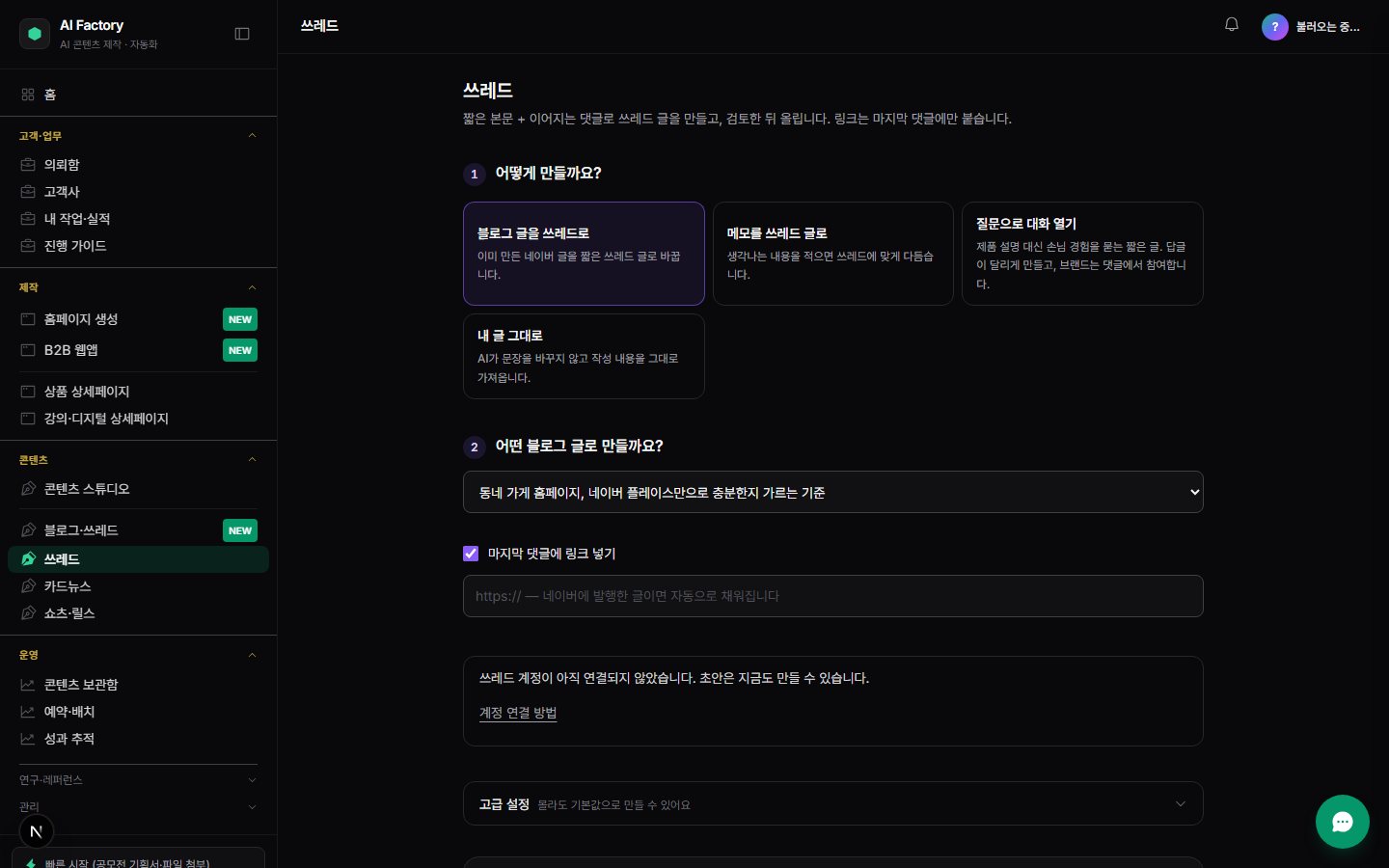
Task: Expand the 고급 설정 section
Action: tap(832, 803)
